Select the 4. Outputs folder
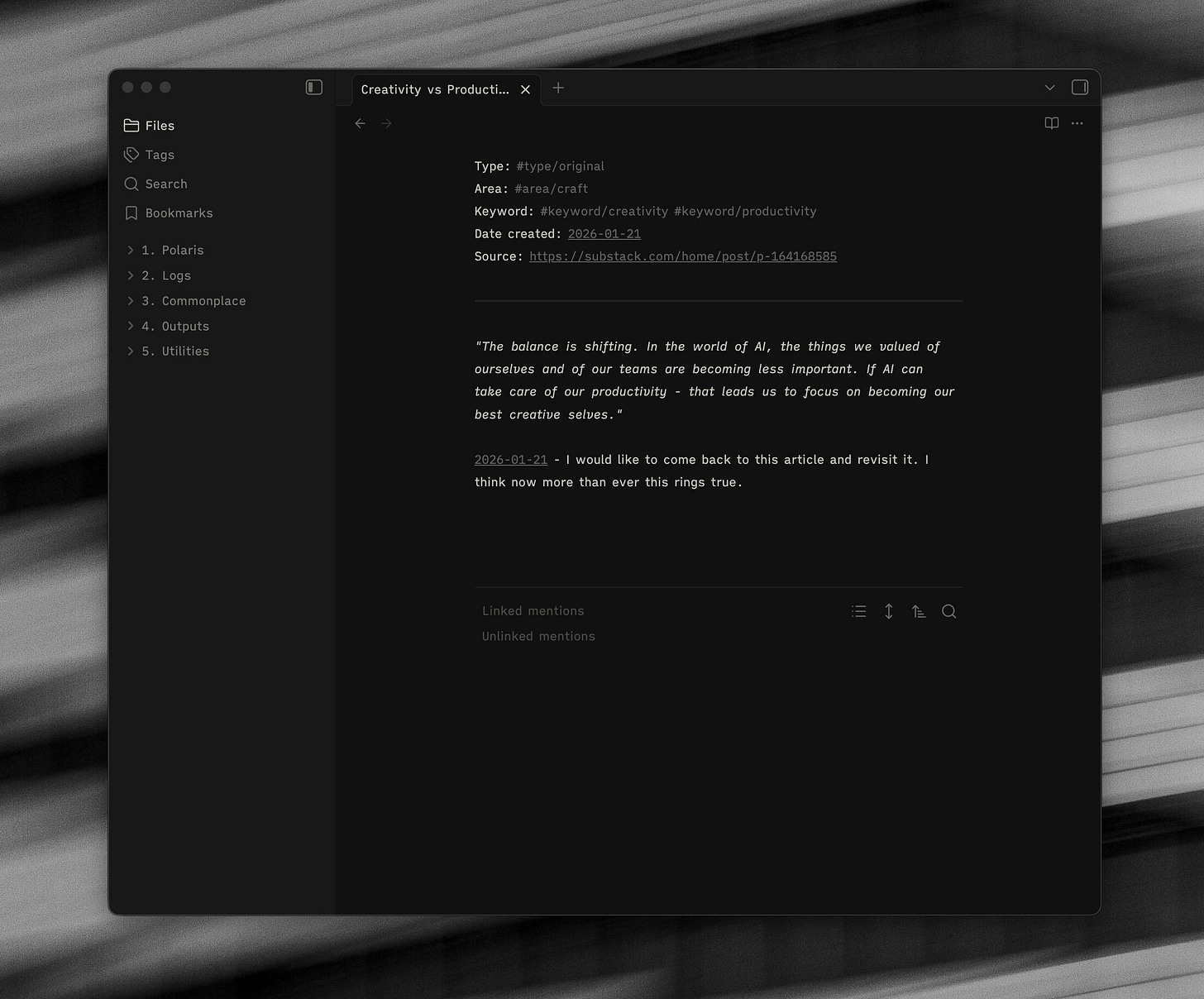Image resolution: width=1204 pixels, height=999 pixels. pos(175,326)
